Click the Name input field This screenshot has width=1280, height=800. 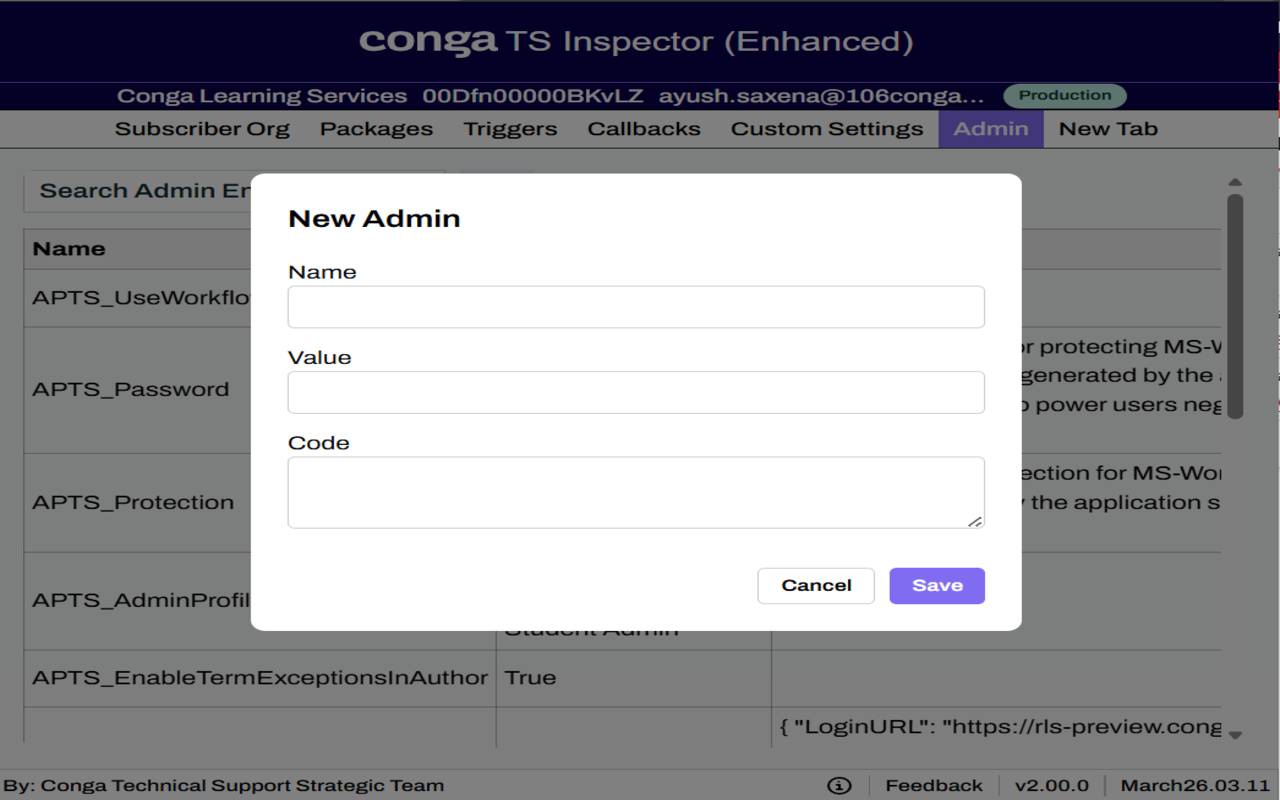point(636,307)
